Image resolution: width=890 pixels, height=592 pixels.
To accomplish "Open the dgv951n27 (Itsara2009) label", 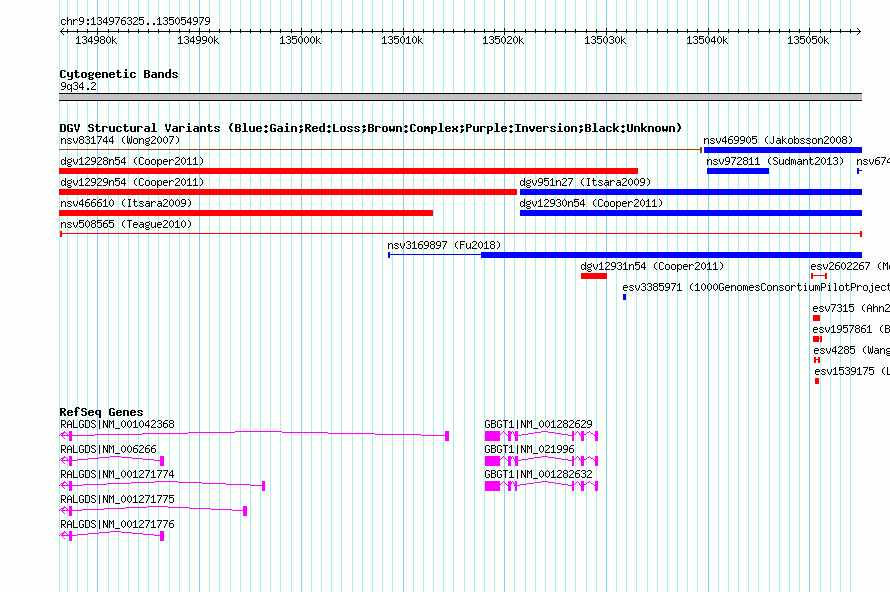I will coord(585,182).
